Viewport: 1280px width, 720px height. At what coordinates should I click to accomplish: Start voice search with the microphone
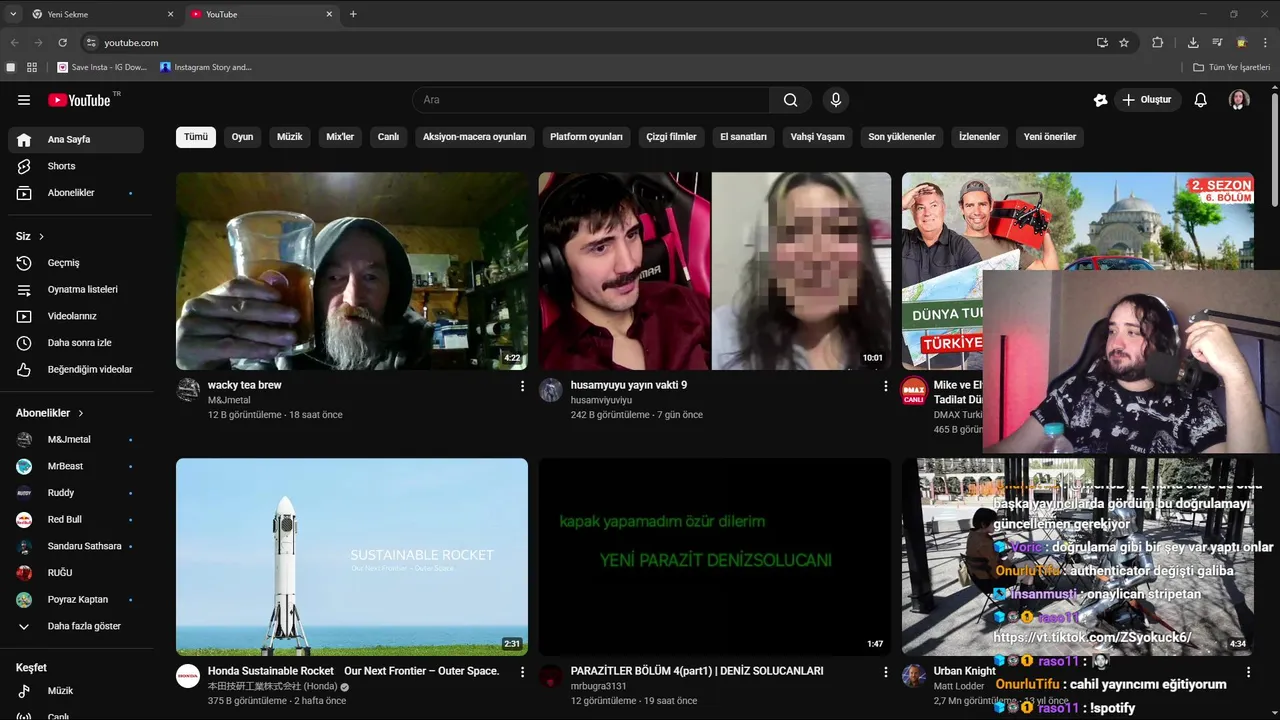tap(836, 100)
